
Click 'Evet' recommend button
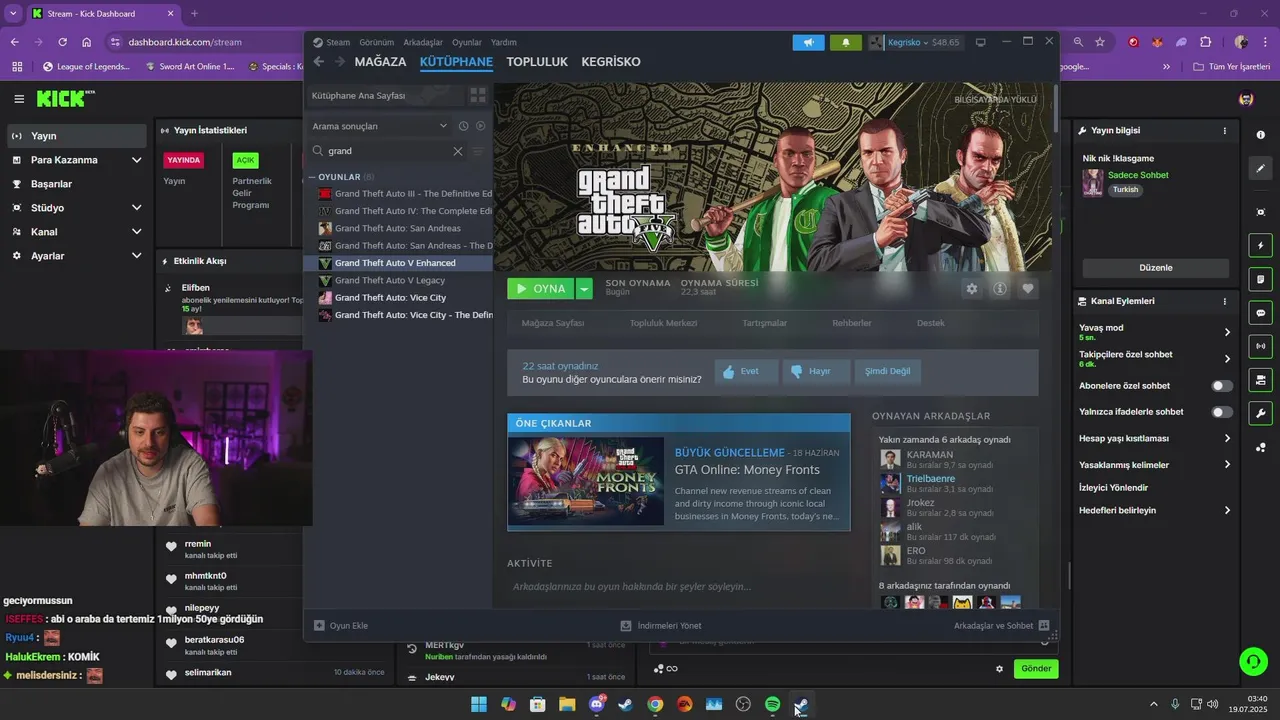tap(746, 371)
